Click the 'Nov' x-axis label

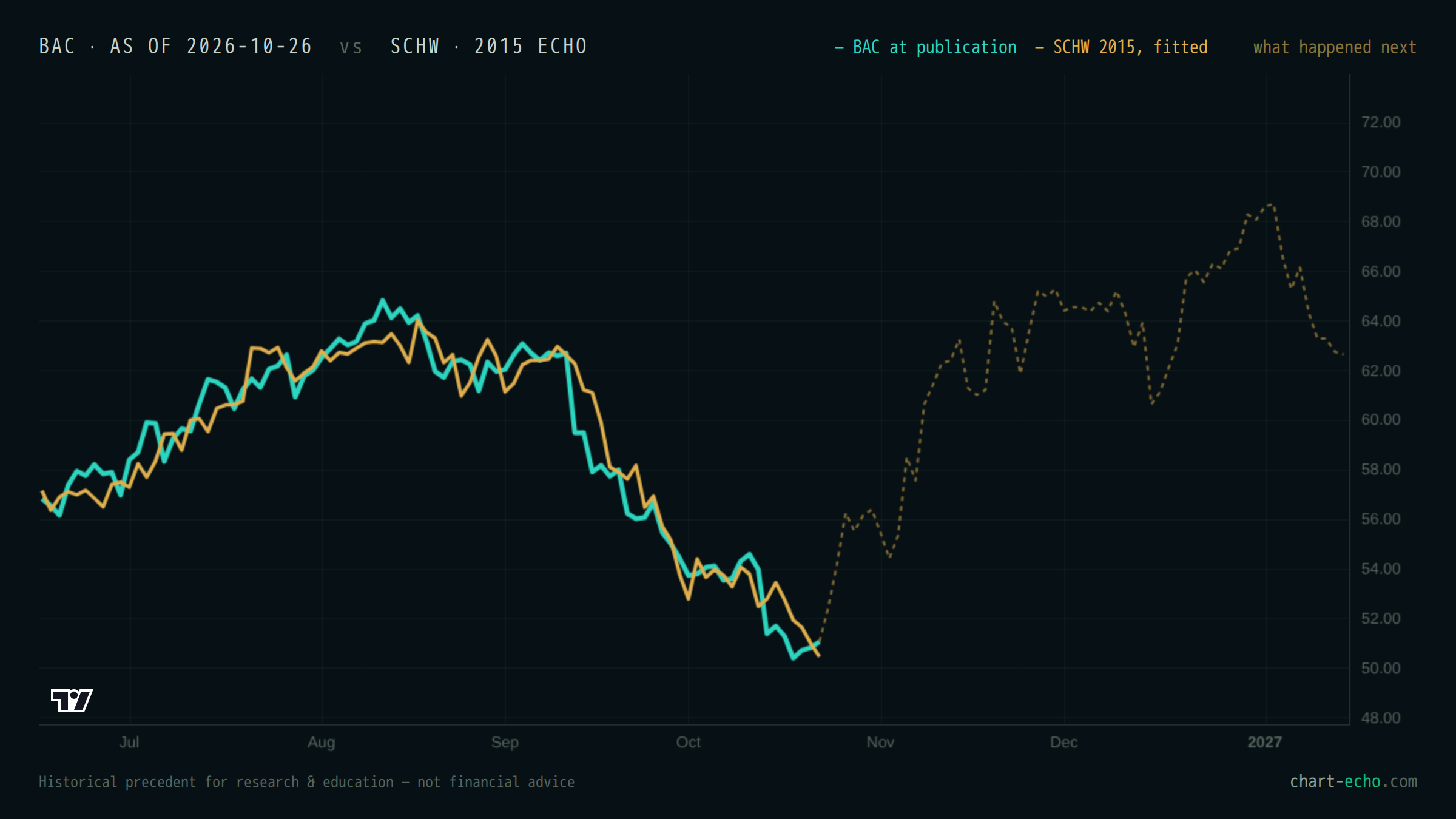[x=880, y=742]
